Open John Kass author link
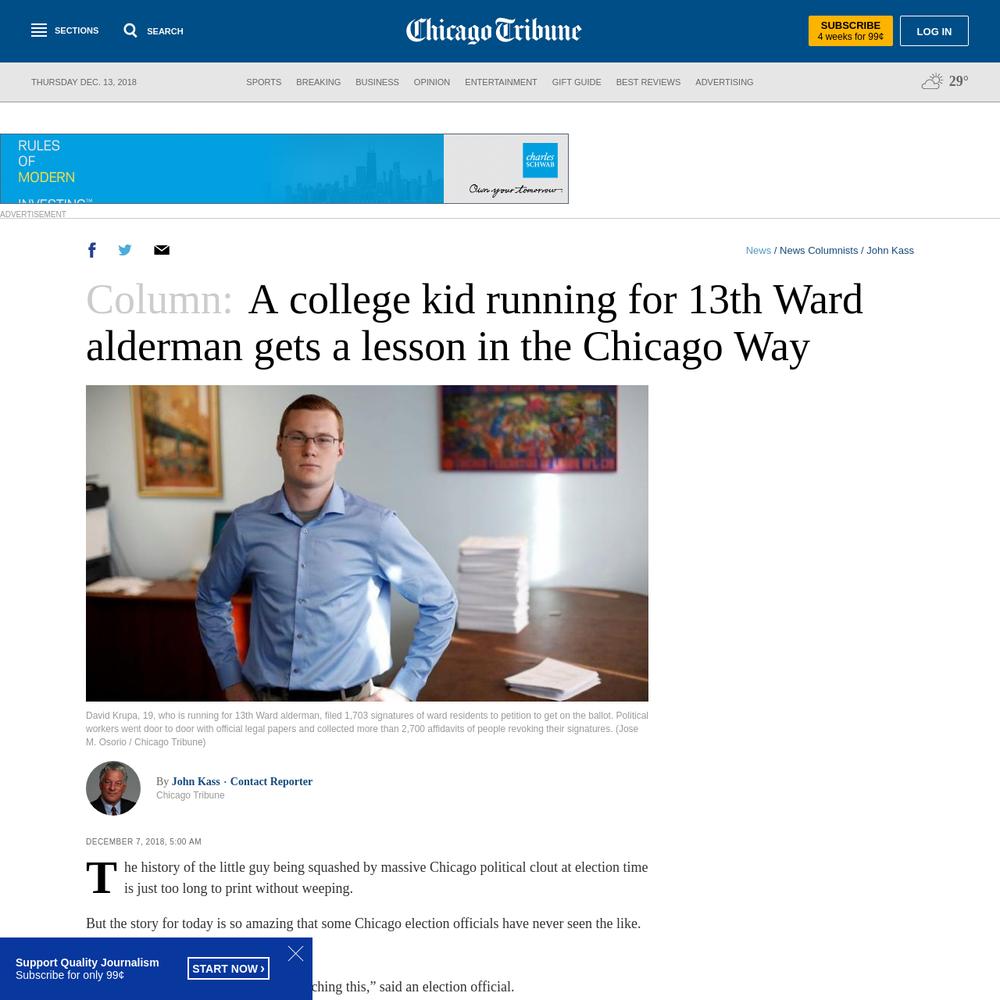This screenshot has width=1000, height=1000. click(x=196, y=781)
